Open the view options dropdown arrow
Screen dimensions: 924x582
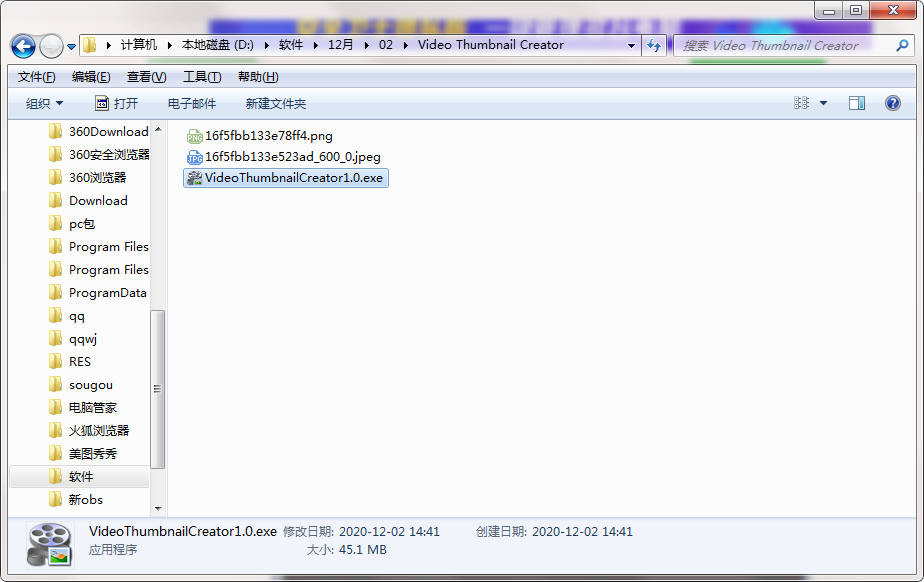pos(823,104)
